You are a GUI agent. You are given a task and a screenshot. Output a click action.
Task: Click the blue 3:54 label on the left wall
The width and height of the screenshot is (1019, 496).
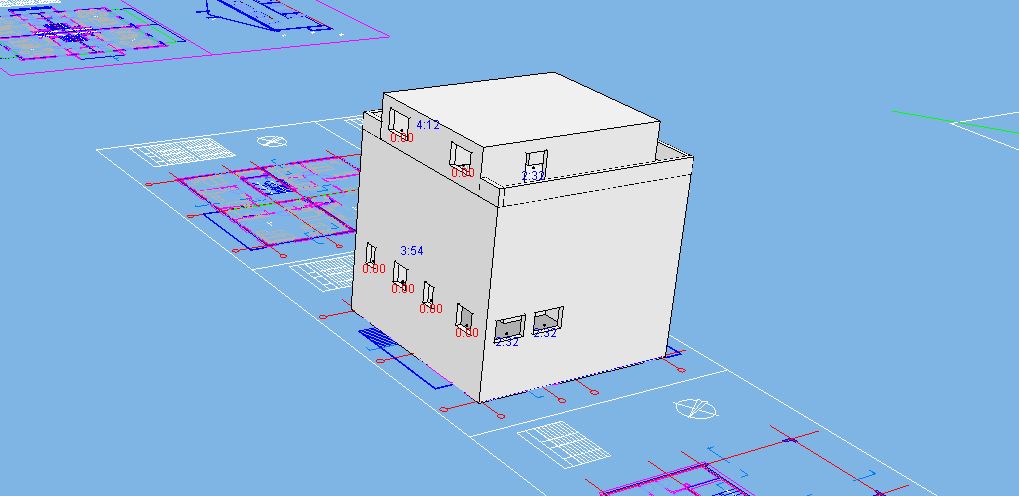coord(412,251)
